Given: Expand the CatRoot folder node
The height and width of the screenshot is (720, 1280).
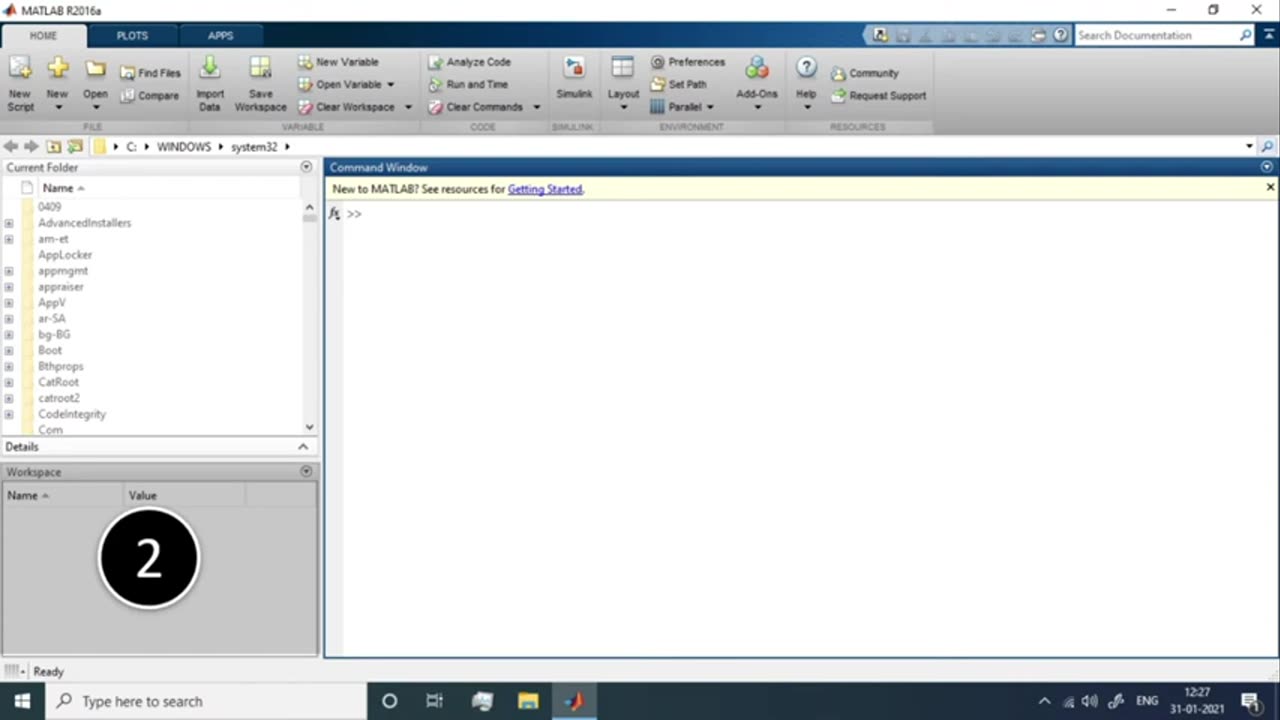Looking at the screenshot, I should click(x=9, y=383).
